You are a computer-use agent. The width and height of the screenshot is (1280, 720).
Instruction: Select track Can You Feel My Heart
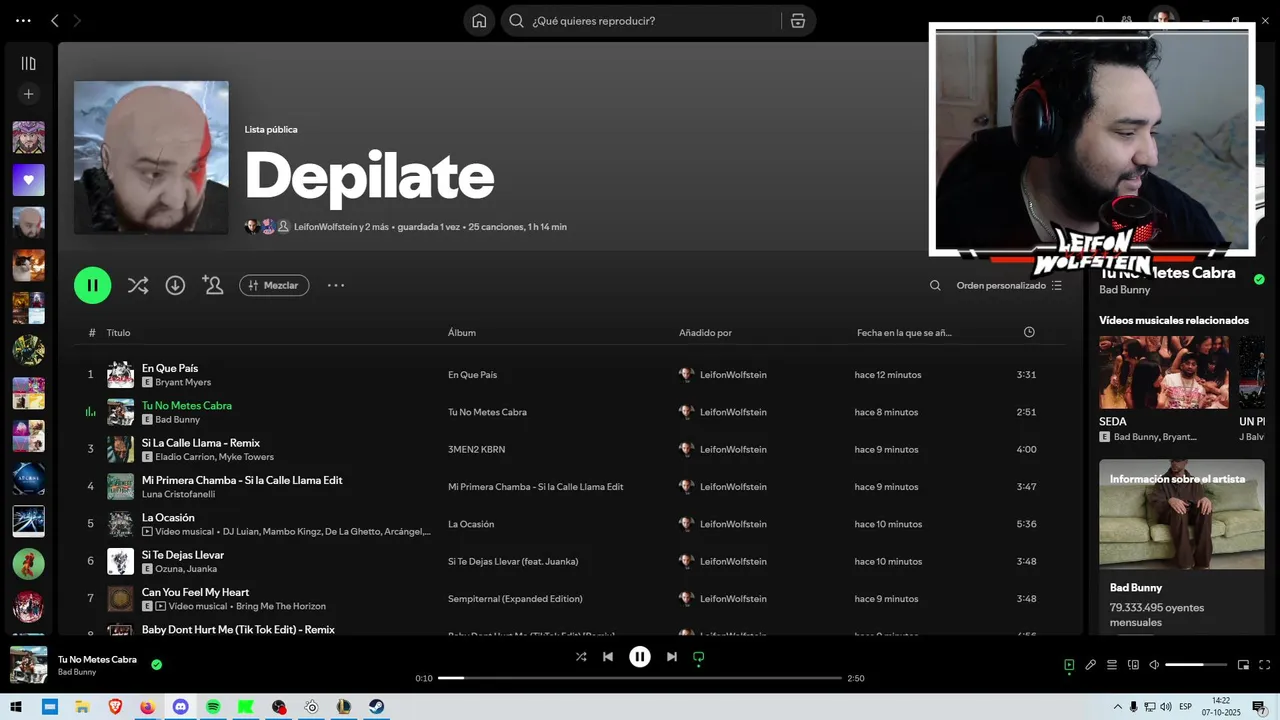[x=195, y=592]
